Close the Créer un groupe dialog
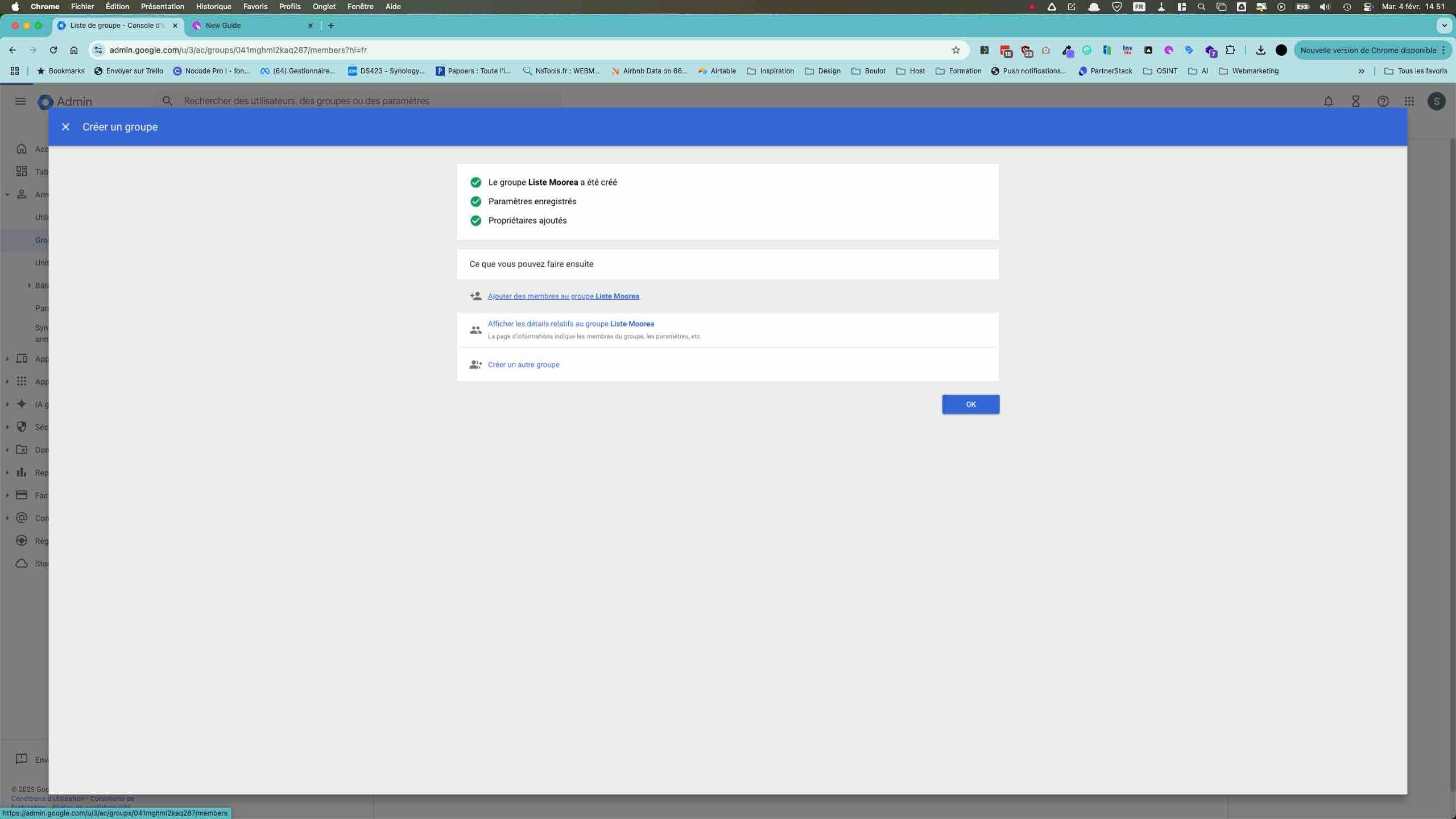This screenshot has height=819, width=1456. click(x=65, y=127)
